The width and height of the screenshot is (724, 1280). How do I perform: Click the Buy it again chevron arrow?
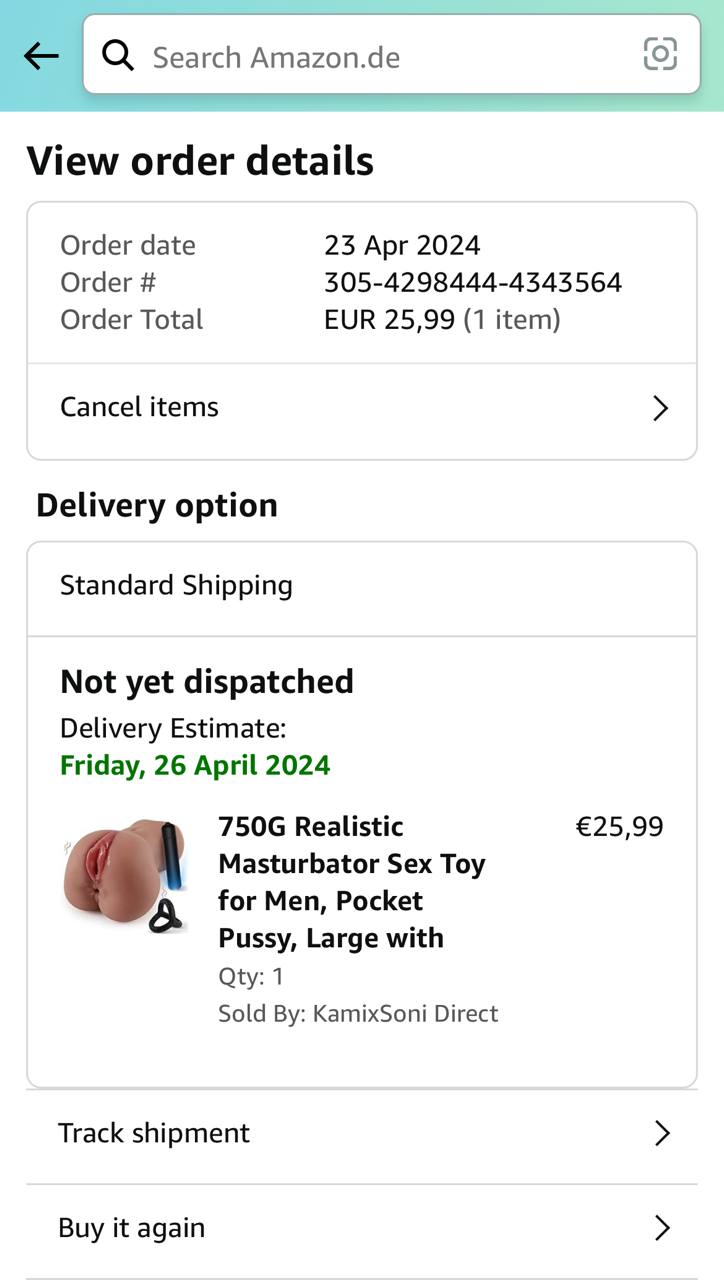click(x=661, y=1228)
